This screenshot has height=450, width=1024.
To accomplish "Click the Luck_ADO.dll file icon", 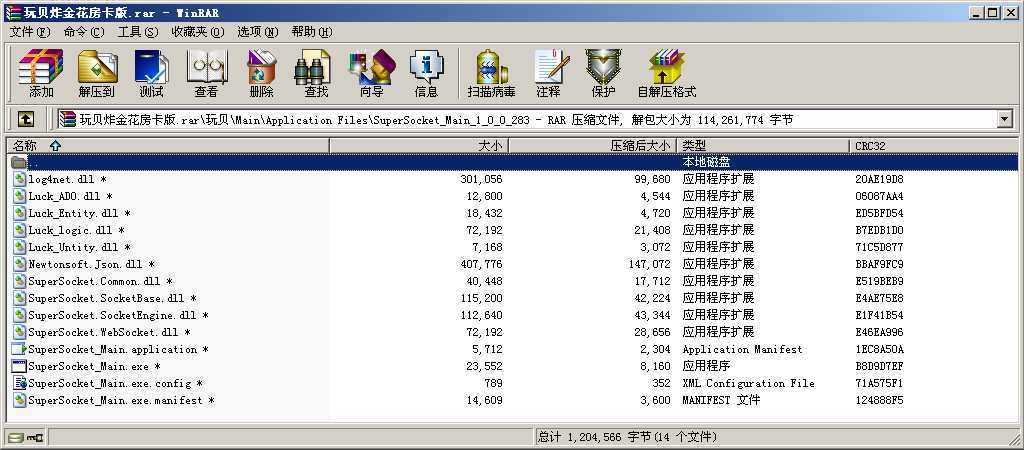I will pyautogui.click(x=19, y=196).
